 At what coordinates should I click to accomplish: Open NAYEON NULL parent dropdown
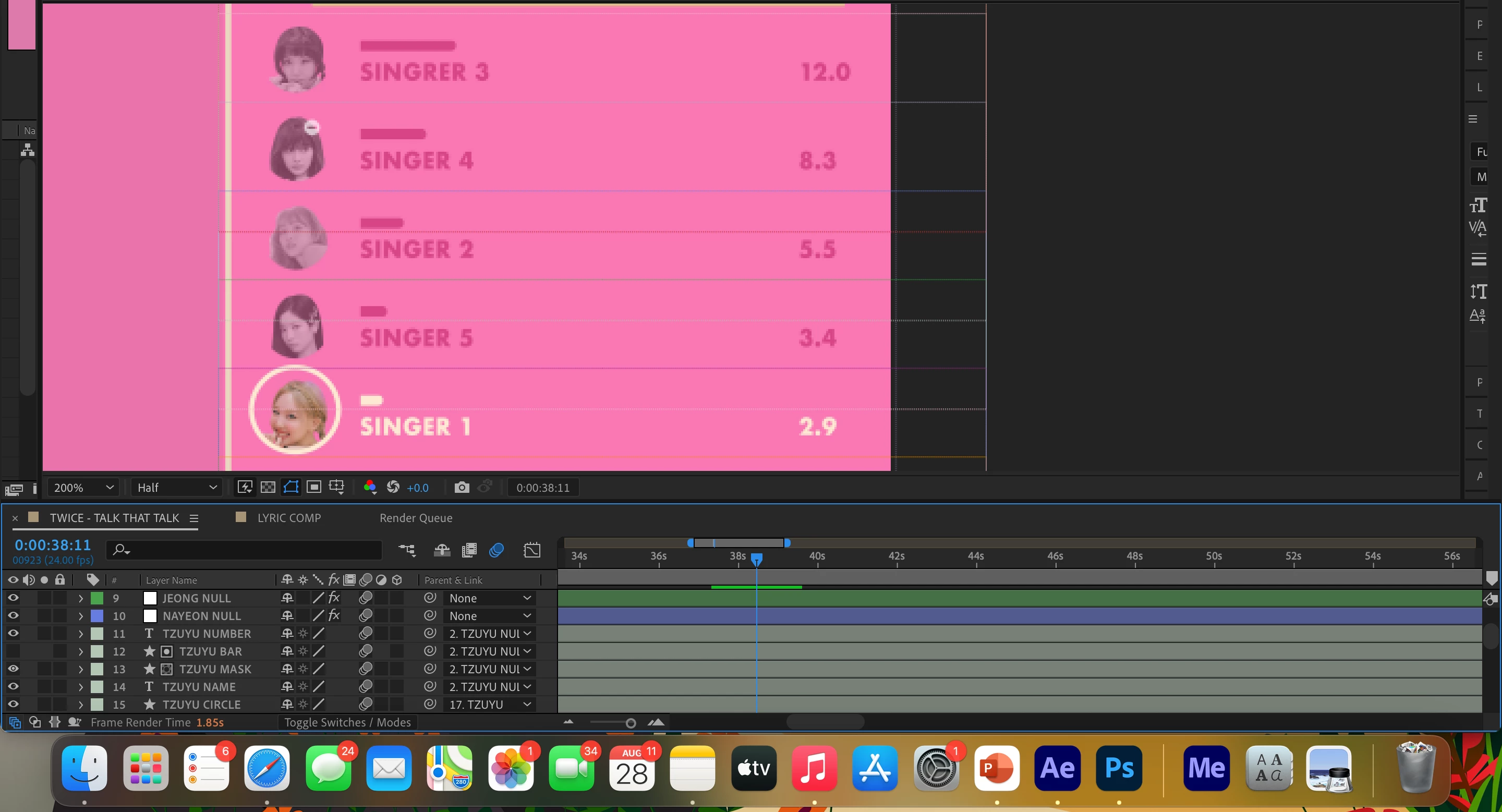coord(489,616)
